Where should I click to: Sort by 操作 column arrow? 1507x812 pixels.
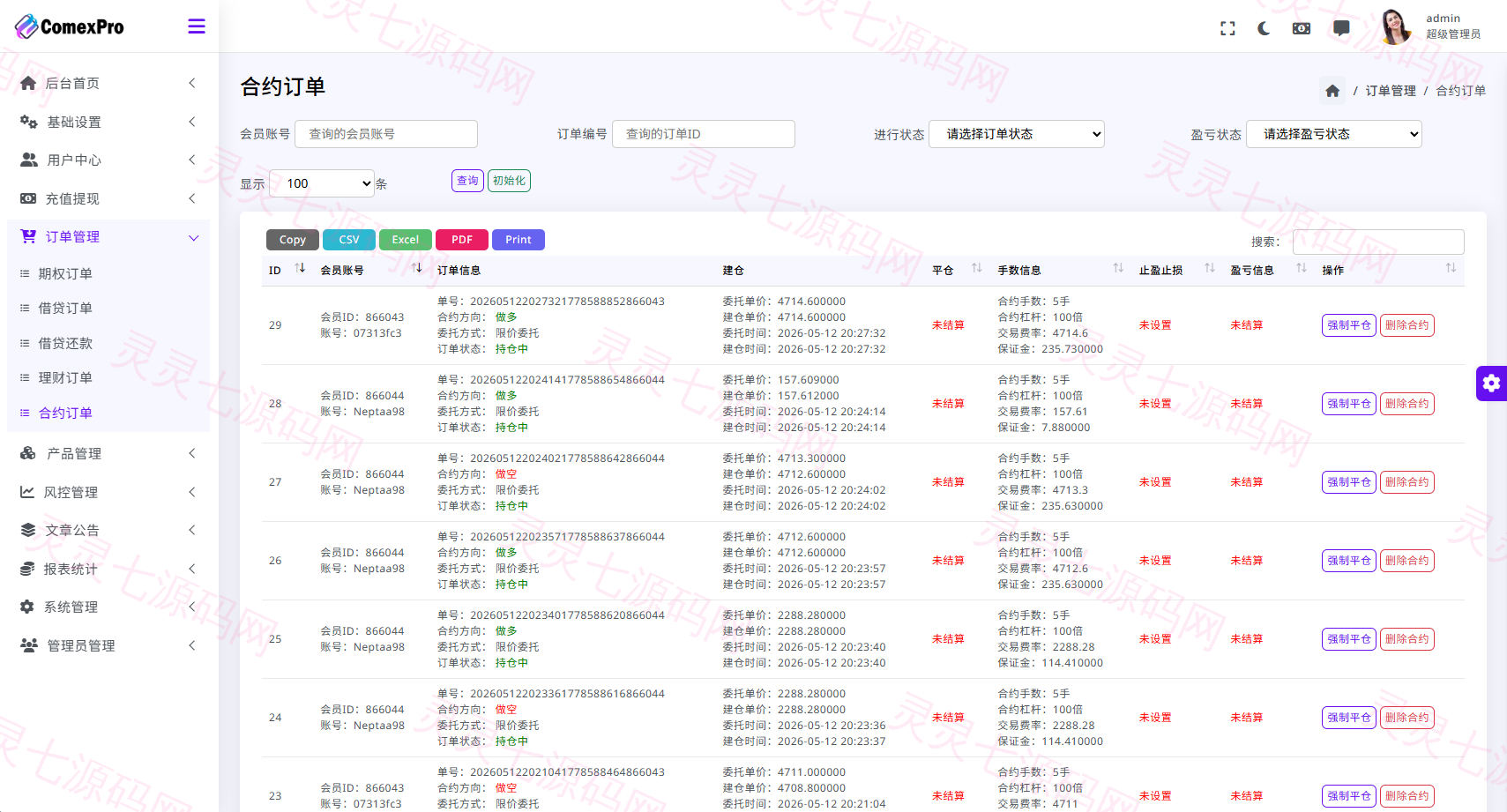(1451, 268)
